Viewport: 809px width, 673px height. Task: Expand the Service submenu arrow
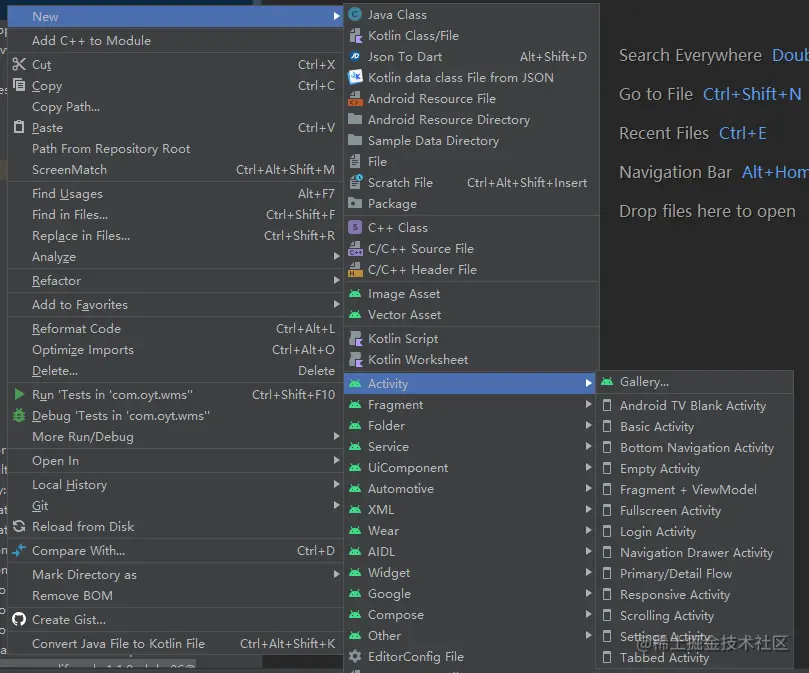[x=588, y=446]
